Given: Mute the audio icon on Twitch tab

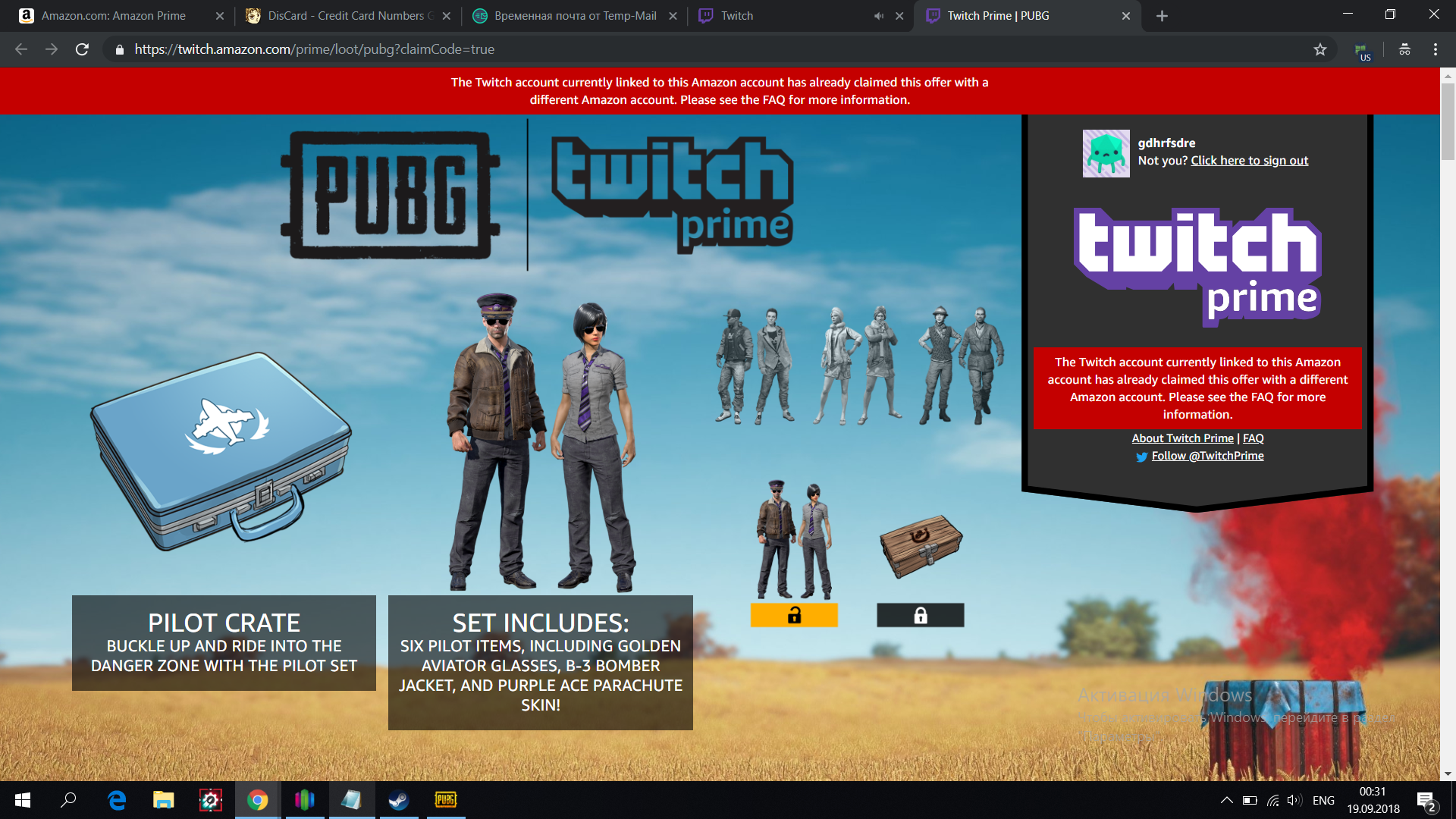Looking at the screenshot, I should [x=879, y=16].
